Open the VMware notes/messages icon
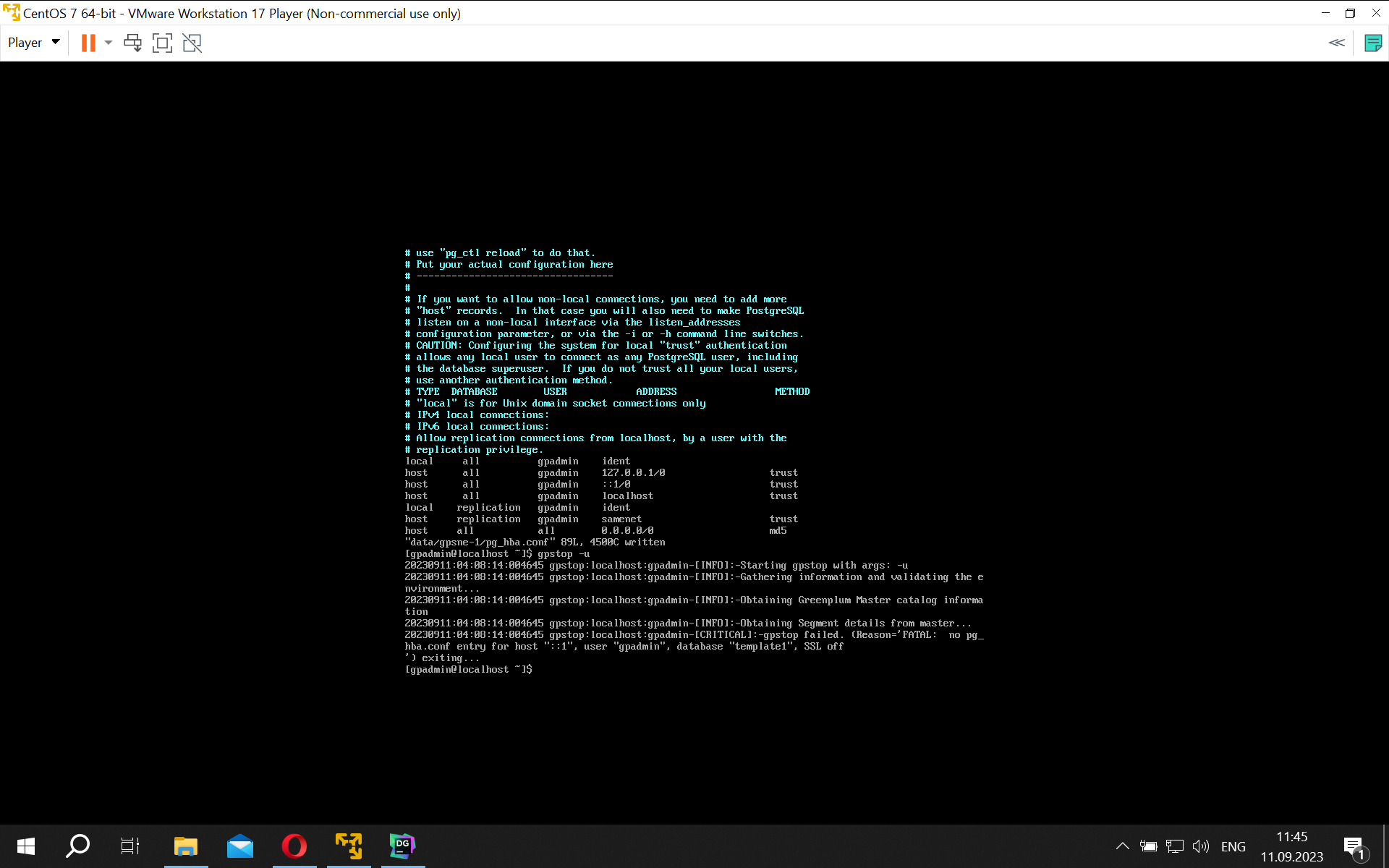The height and width of the screenshot is (868, 1389). (x=1372, y=43)
